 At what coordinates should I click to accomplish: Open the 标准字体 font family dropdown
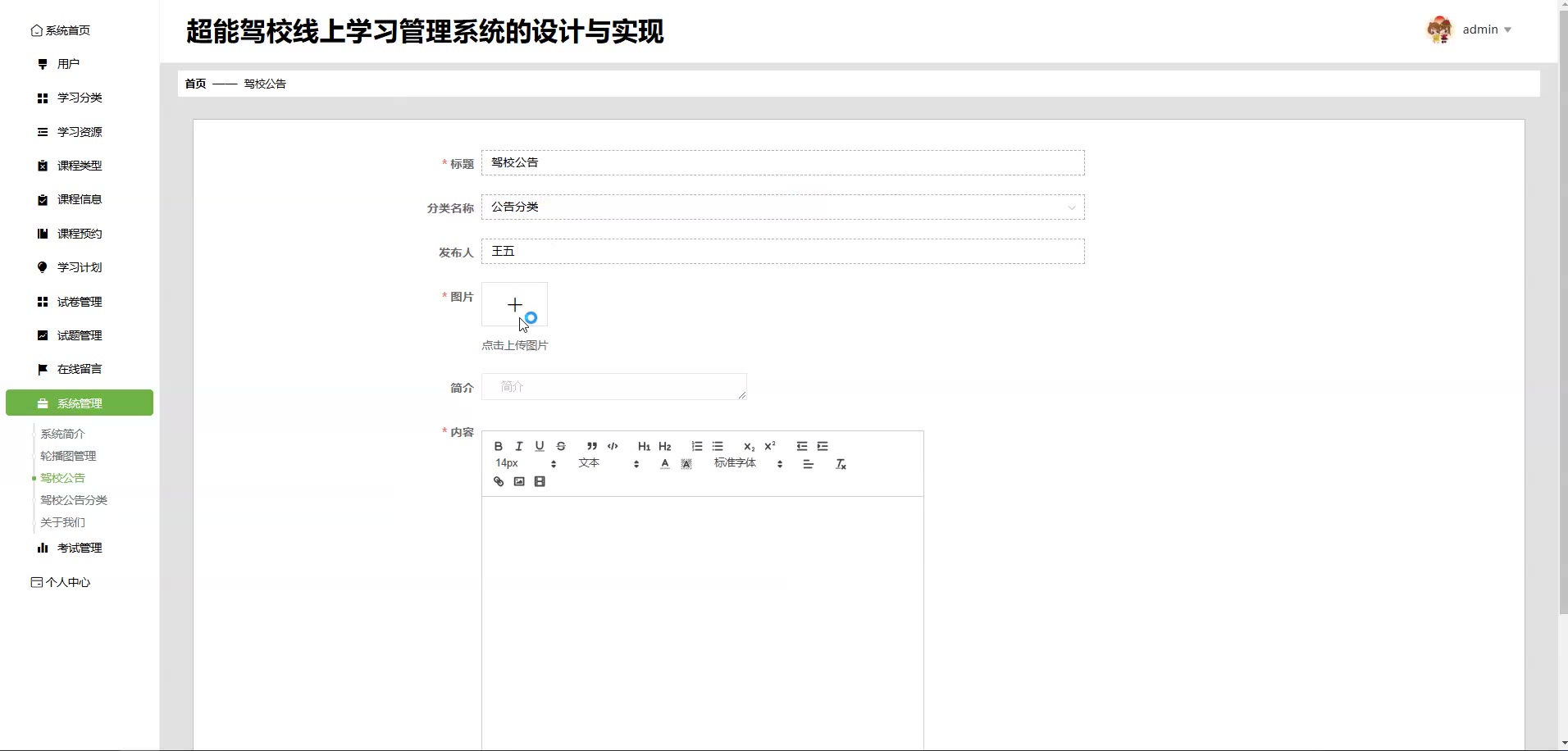click(x=748, y=463)
